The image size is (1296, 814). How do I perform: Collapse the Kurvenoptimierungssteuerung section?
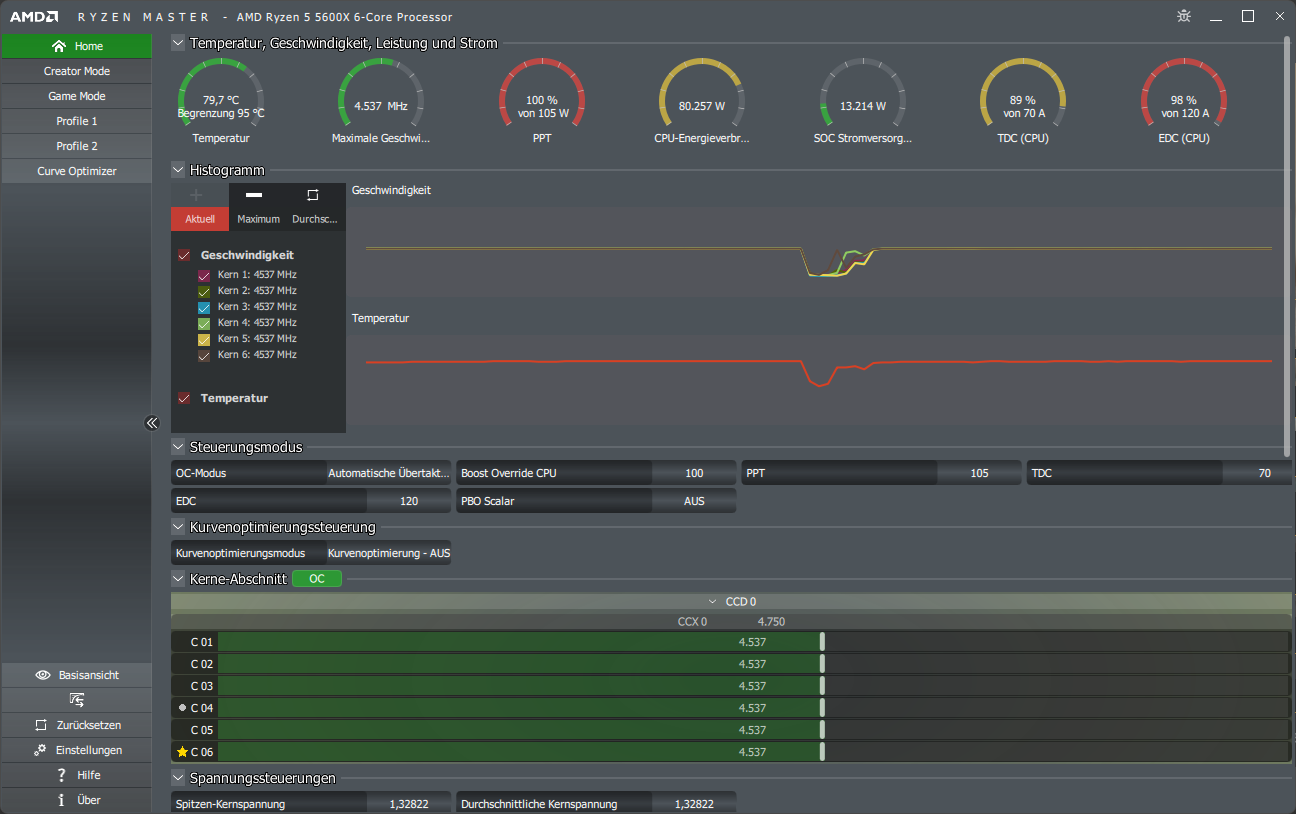[x=178, y=527]
